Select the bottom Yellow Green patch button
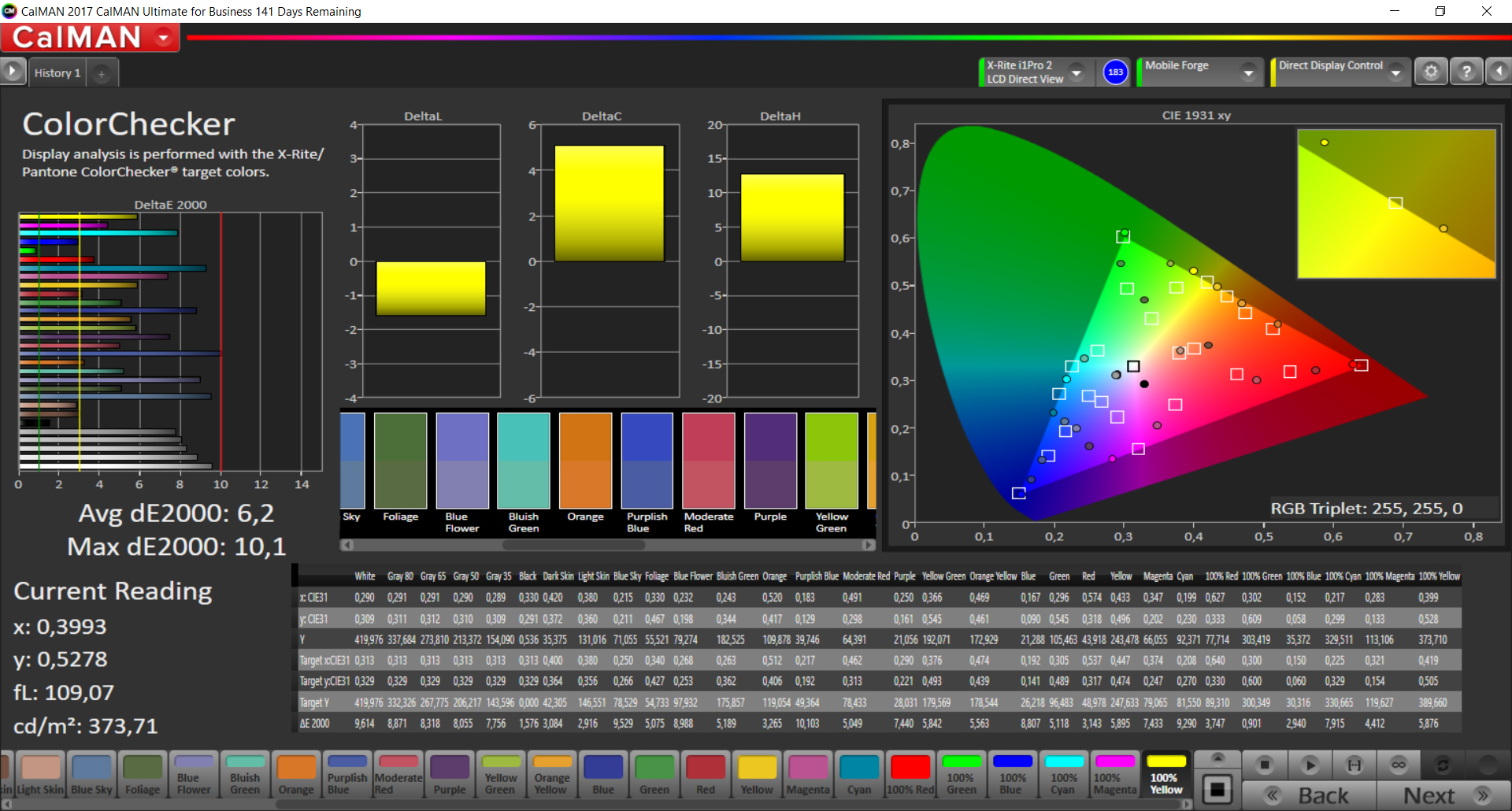 (x=501, y=775)
